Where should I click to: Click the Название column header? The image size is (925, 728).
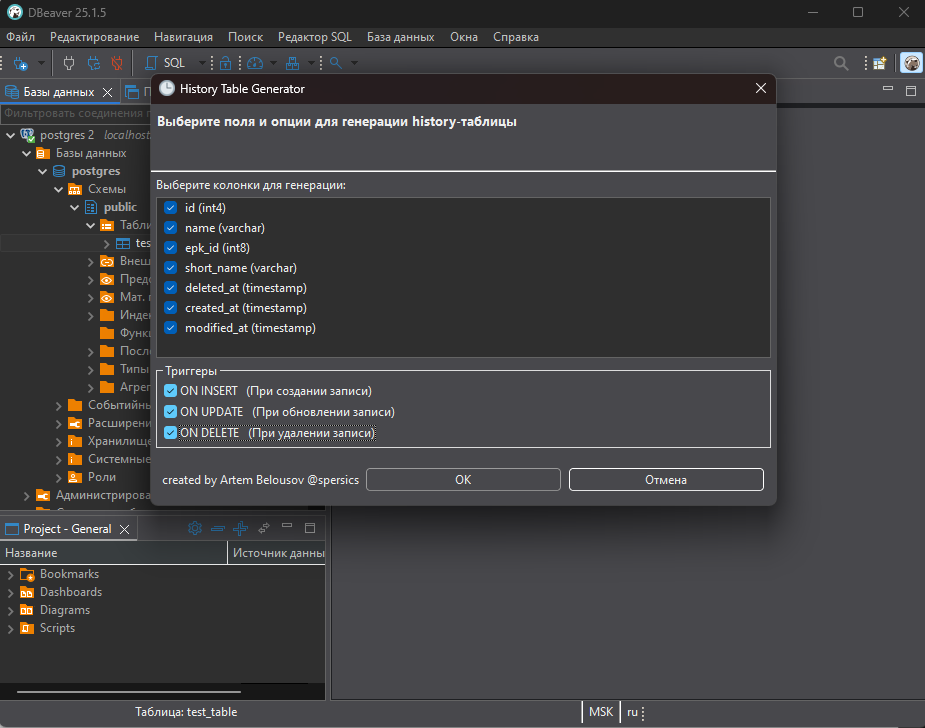(113, 553)
